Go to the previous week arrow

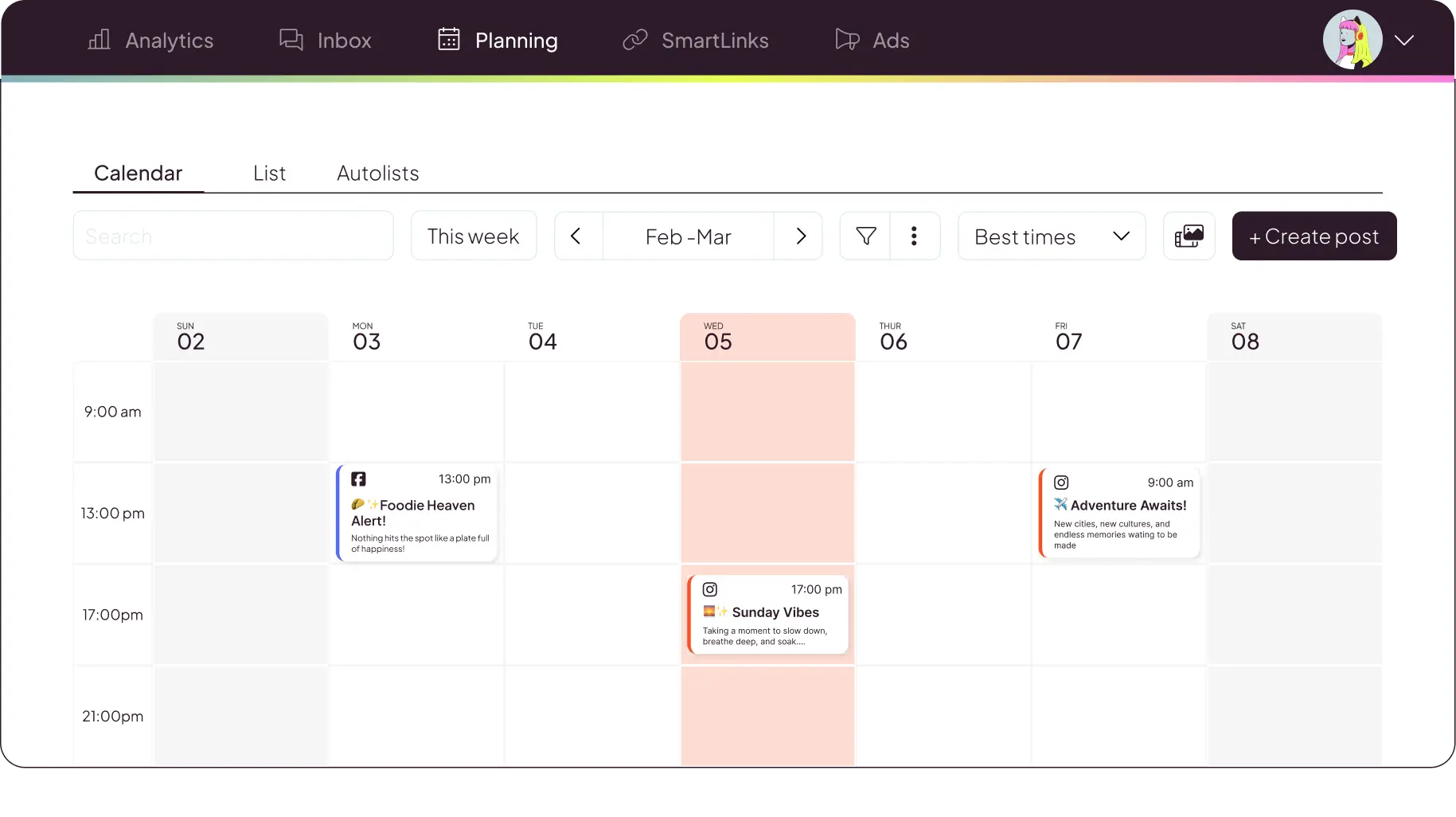(x=576, y=236)
